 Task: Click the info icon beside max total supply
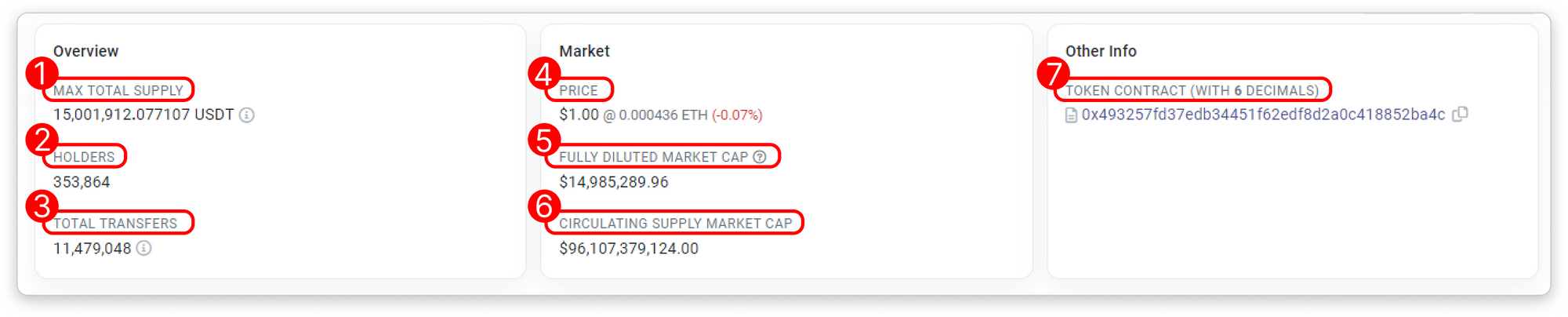[x=247, y=115]
